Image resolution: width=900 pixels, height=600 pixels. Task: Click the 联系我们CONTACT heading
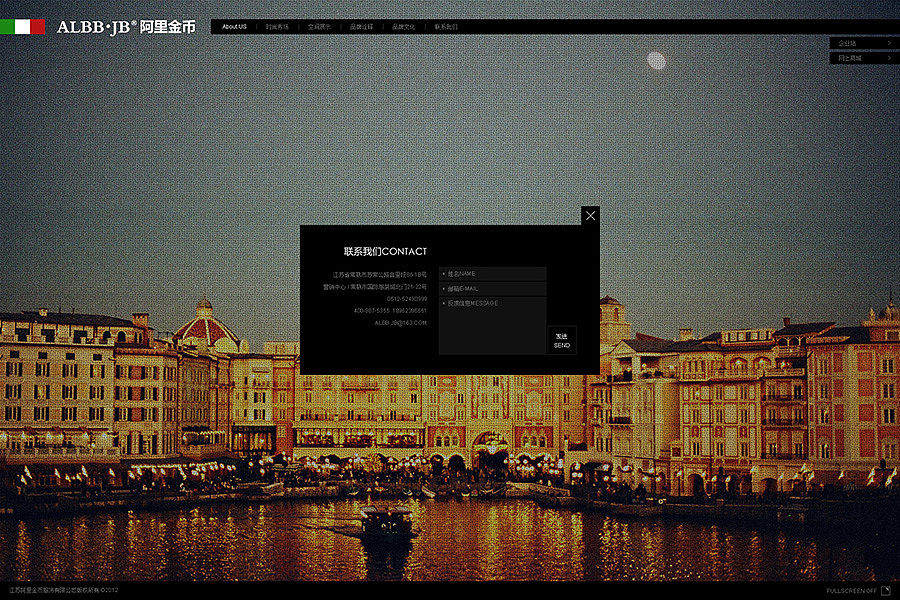coord(385,251)
